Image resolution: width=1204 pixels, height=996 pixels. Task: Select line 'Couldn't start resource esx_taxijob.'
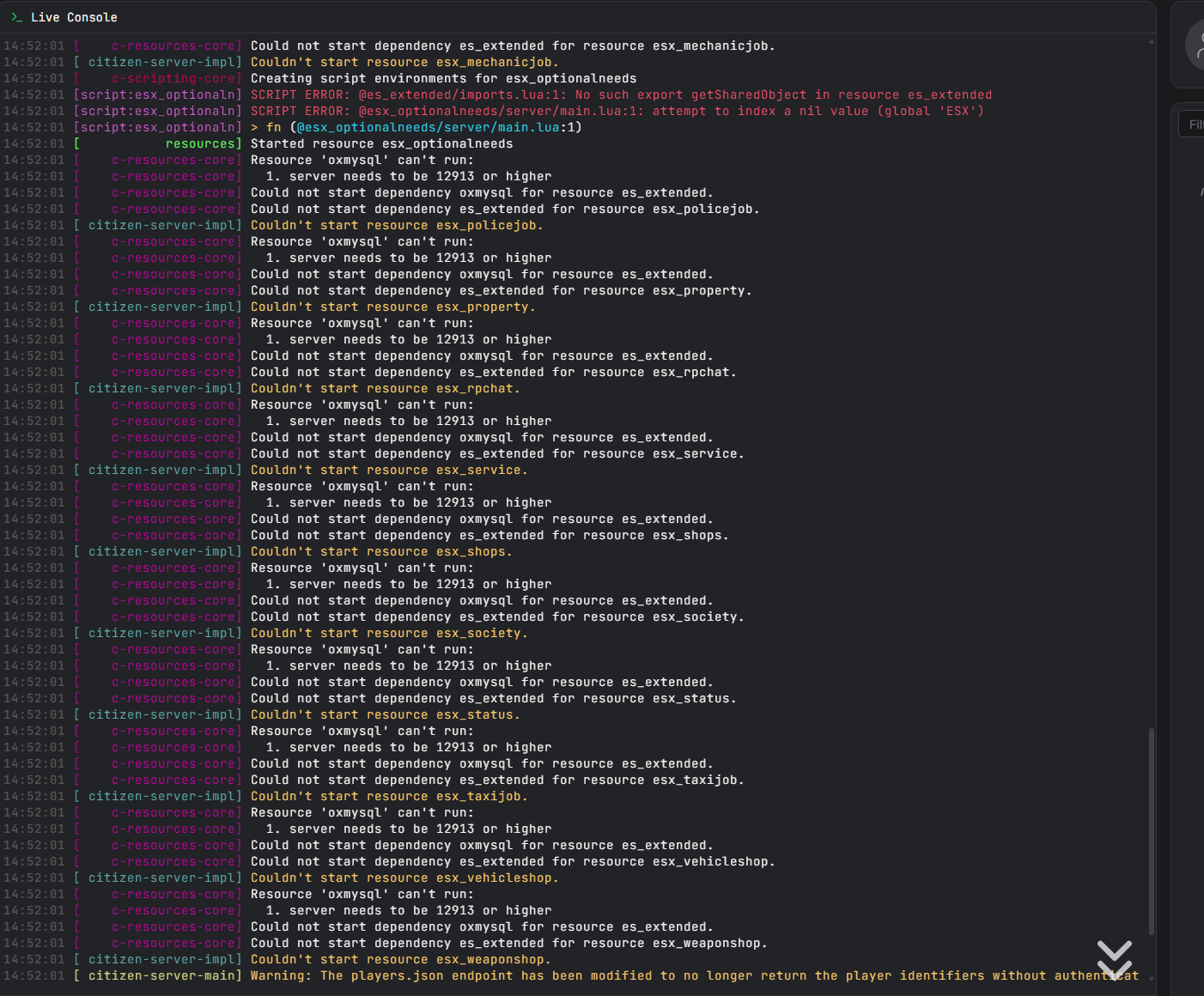pos(389,796)
